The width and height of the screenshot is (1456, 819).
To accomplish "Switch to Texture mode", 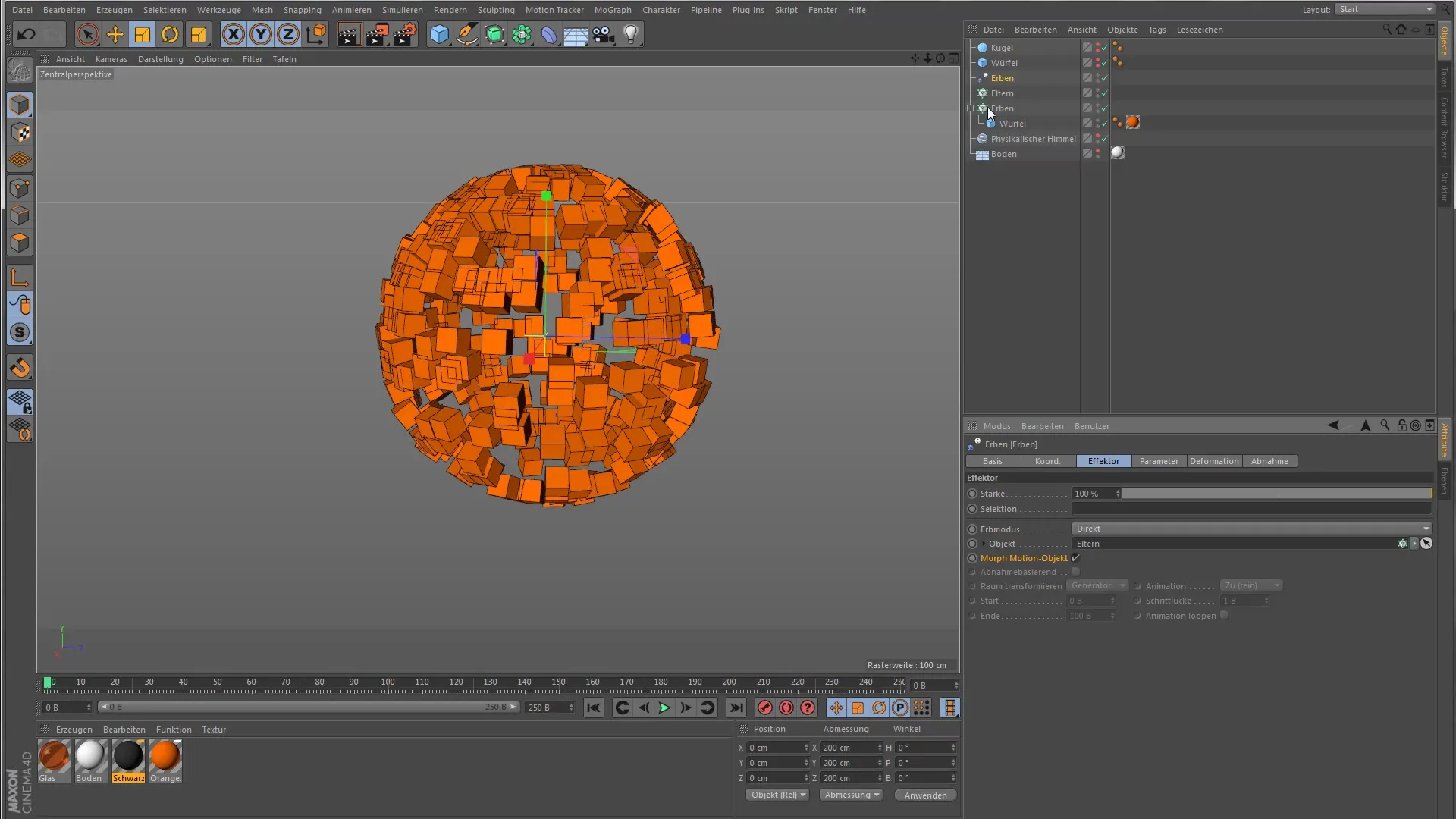I will click(20, 133).
